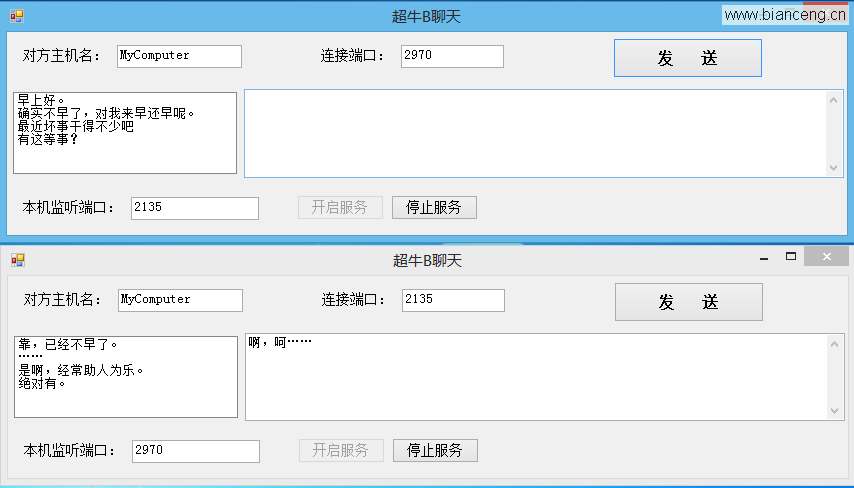
Task: Click into the empty message box in the top window
Action: pyautogui.click(x=536, y=133)
